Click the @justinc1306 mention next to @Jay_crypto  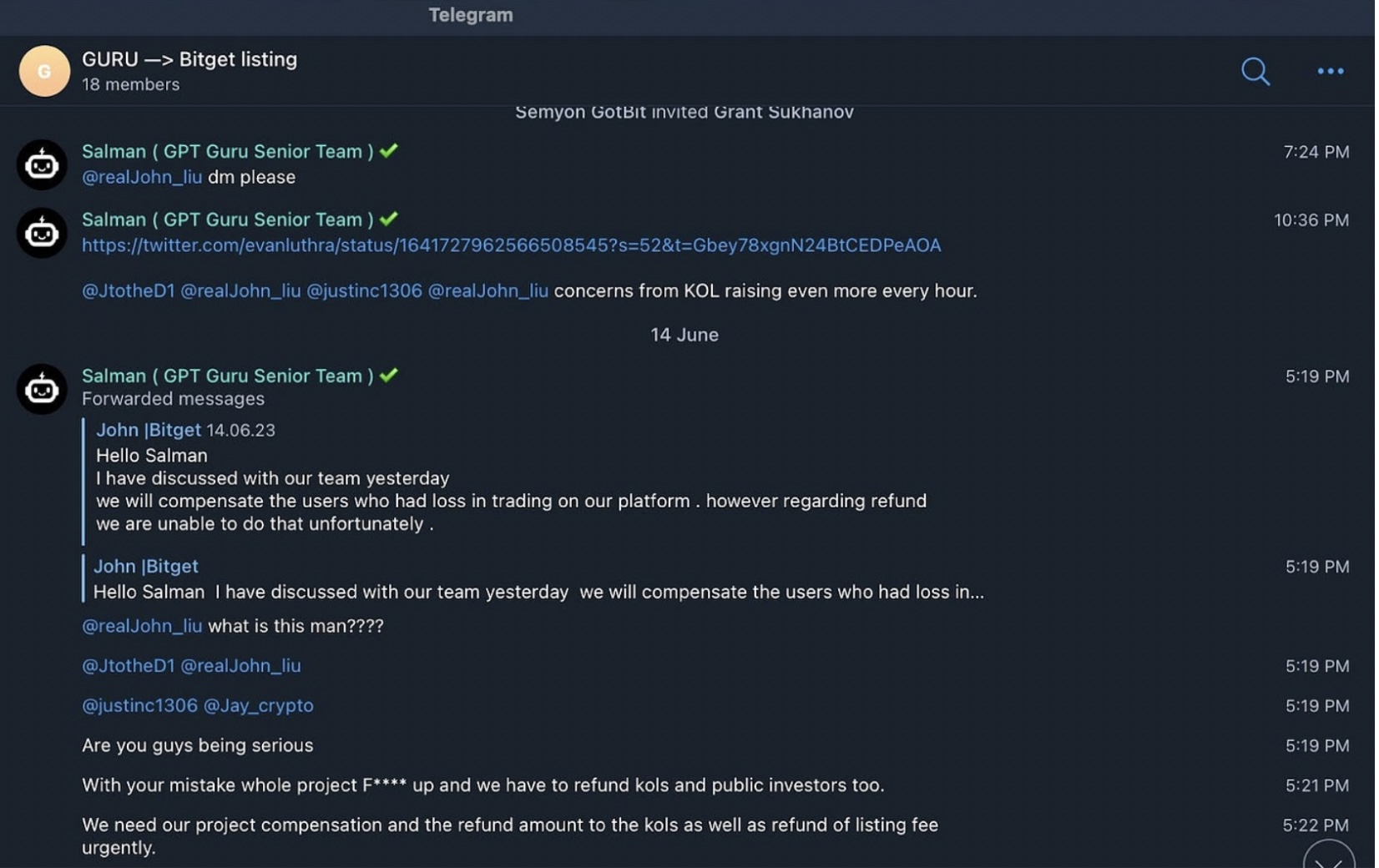tap(139, 706)
